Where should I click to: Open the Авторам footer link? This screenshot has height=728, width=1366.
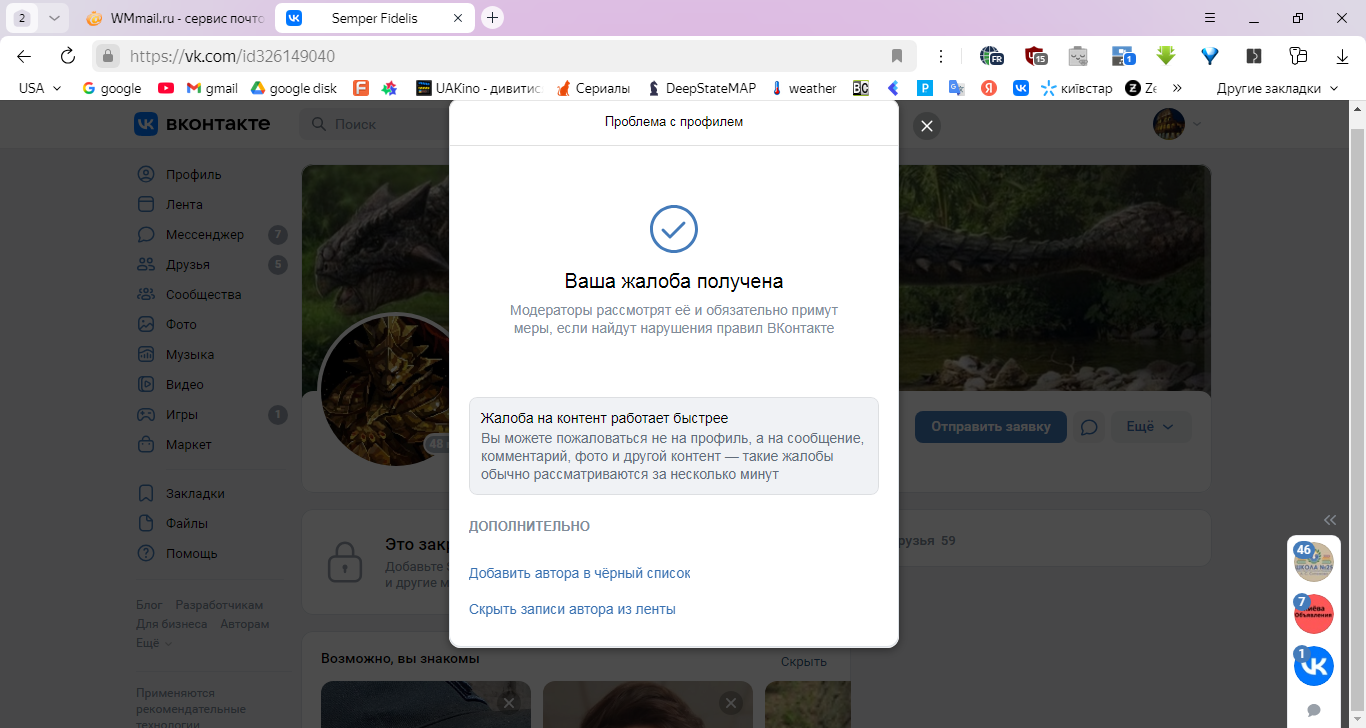pos(245,624)
